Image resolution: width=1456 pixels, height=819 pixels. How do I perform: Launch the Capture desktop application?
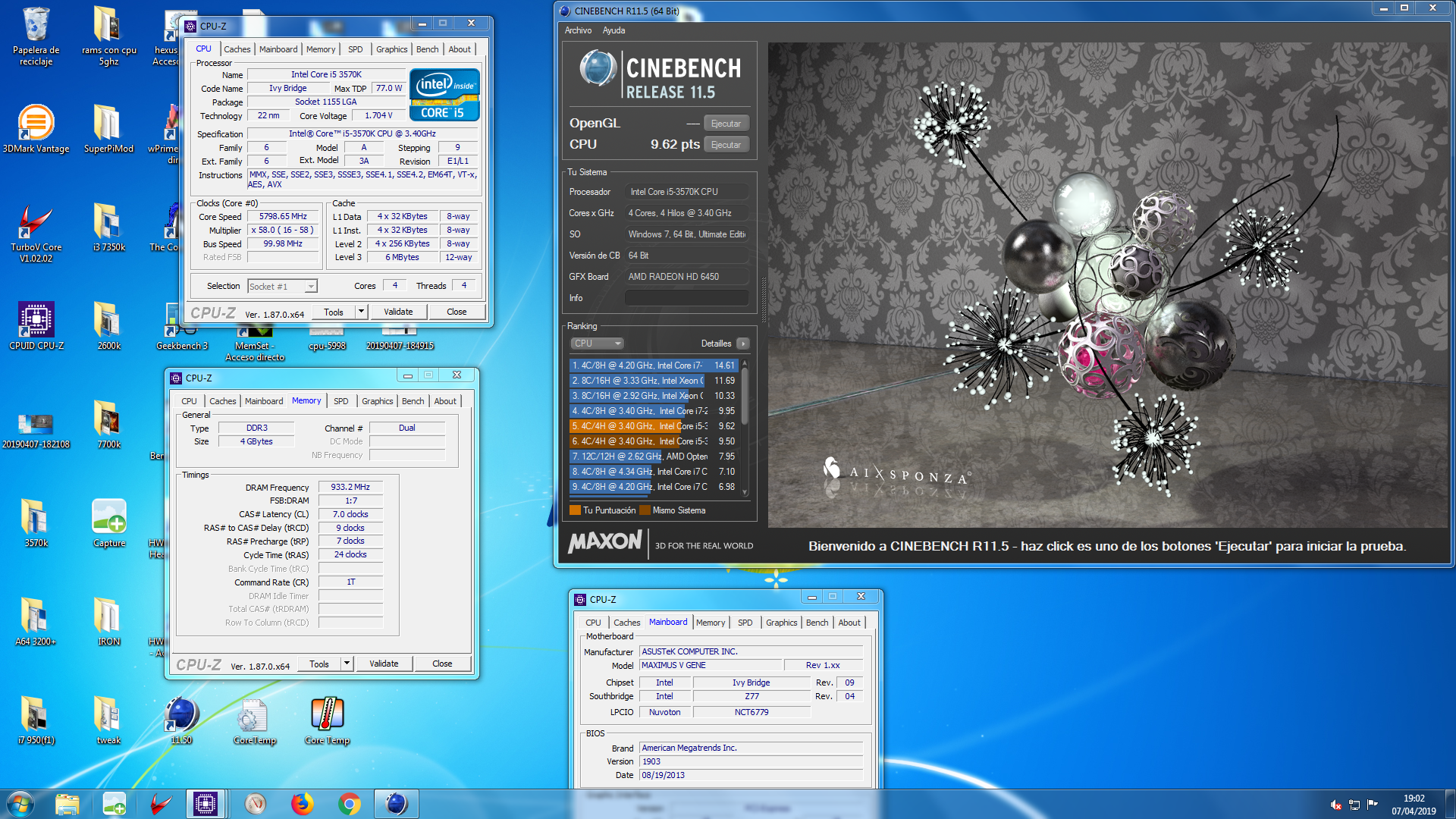tap(108, 523)
